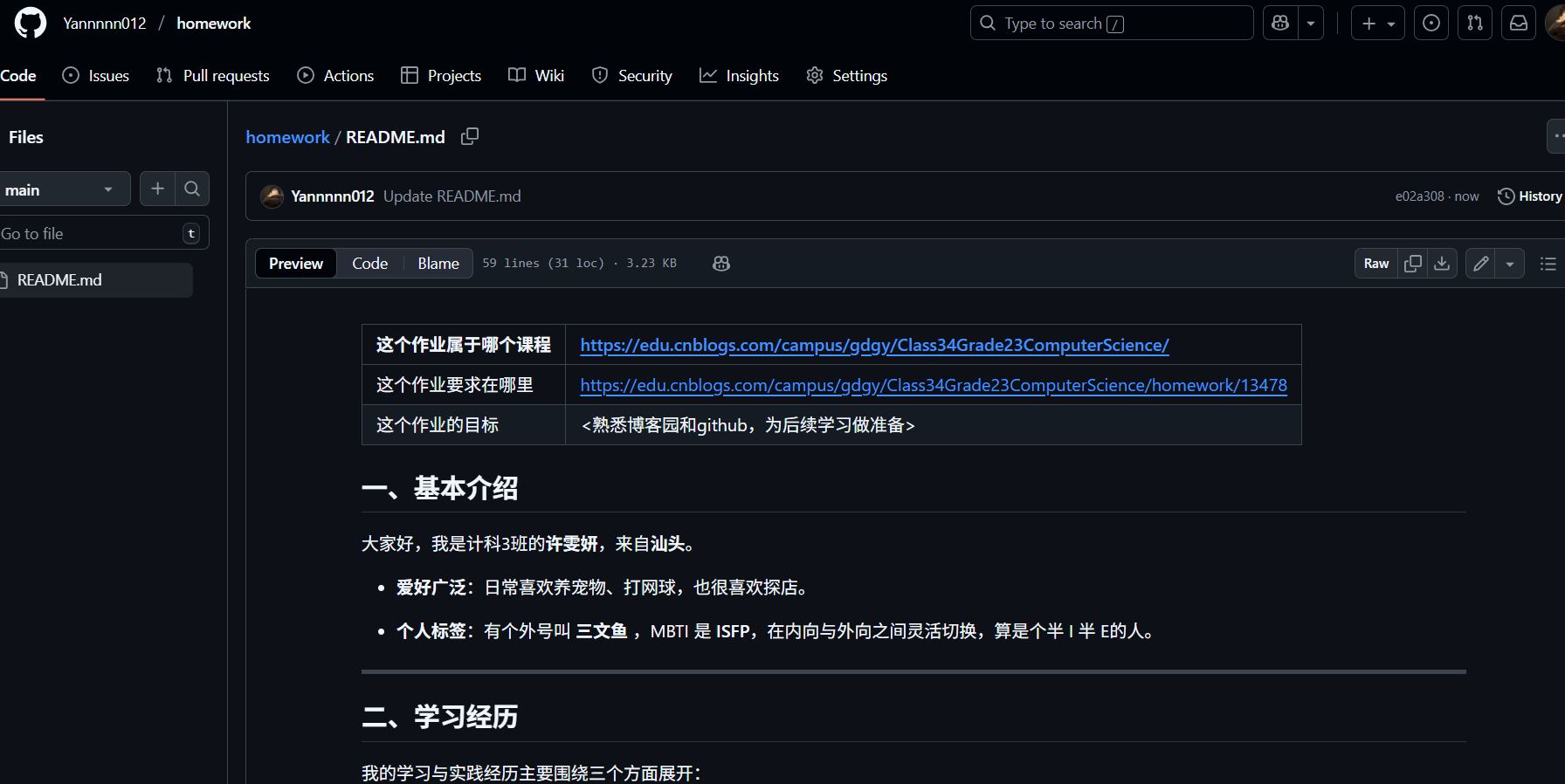Viewport: 1565px width, 784px height.
Task: Open the Wiki tab
Action: coord(536,76)
